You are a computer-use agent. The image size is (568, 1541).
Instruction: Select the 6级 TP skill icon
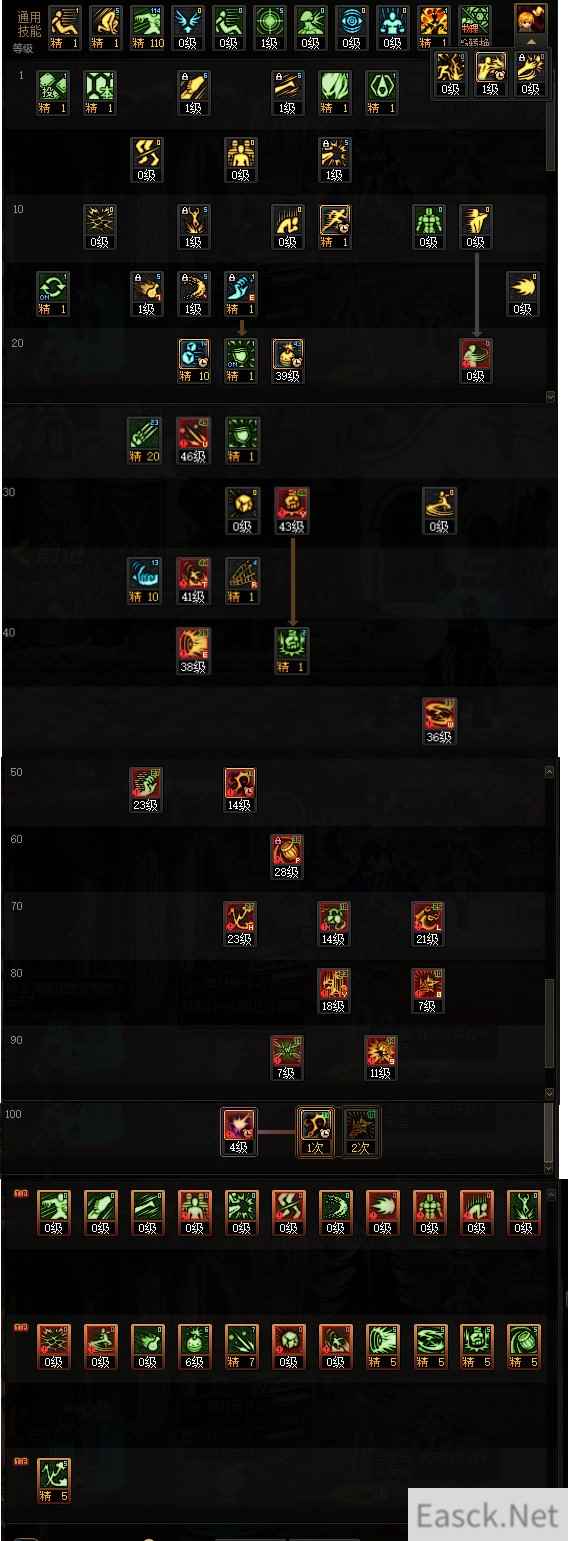point(194,1347)
